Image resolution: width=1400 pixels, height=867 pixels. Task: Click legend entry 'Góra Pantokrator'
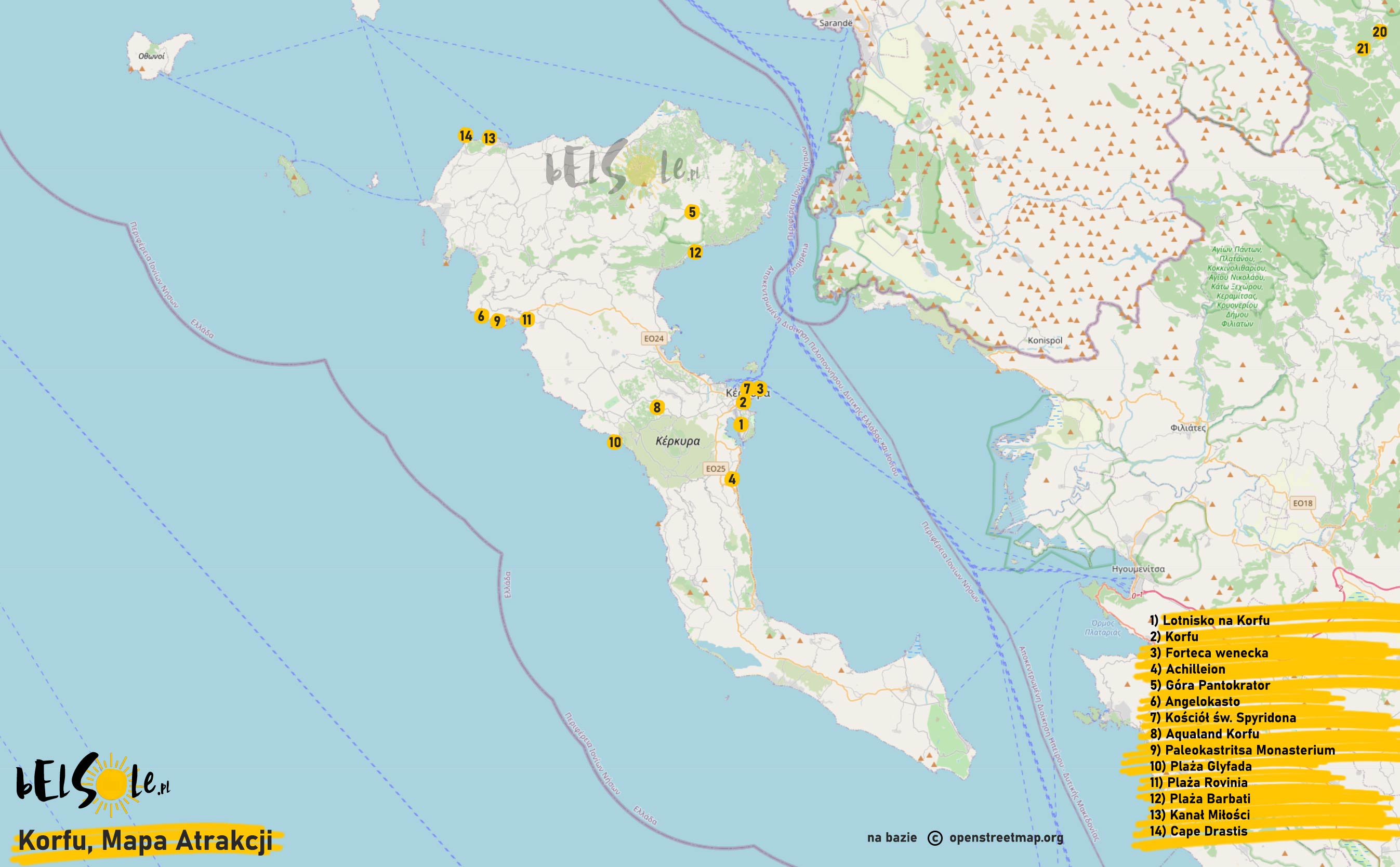1210,685
